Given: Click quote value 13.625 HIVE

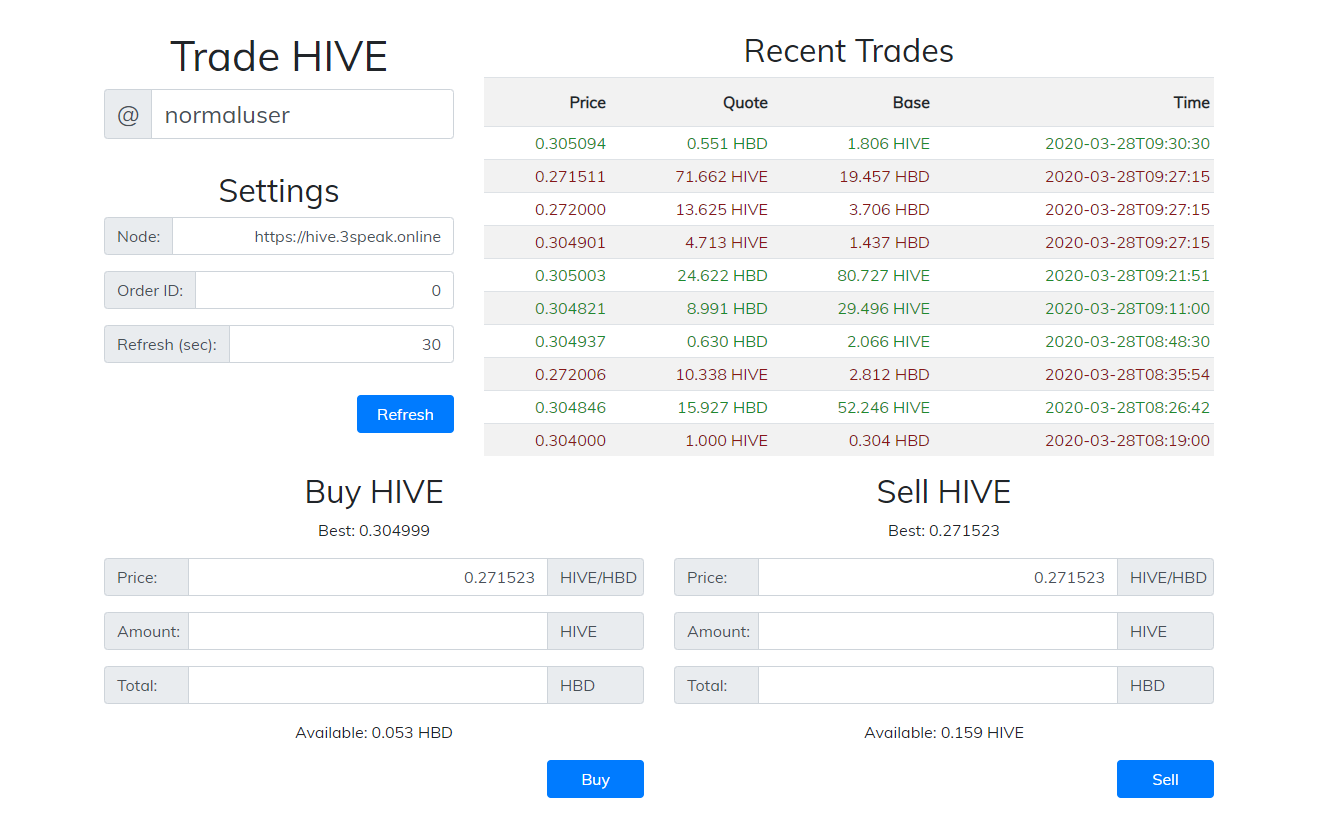Looking at the screenshot, I should 722,209.
